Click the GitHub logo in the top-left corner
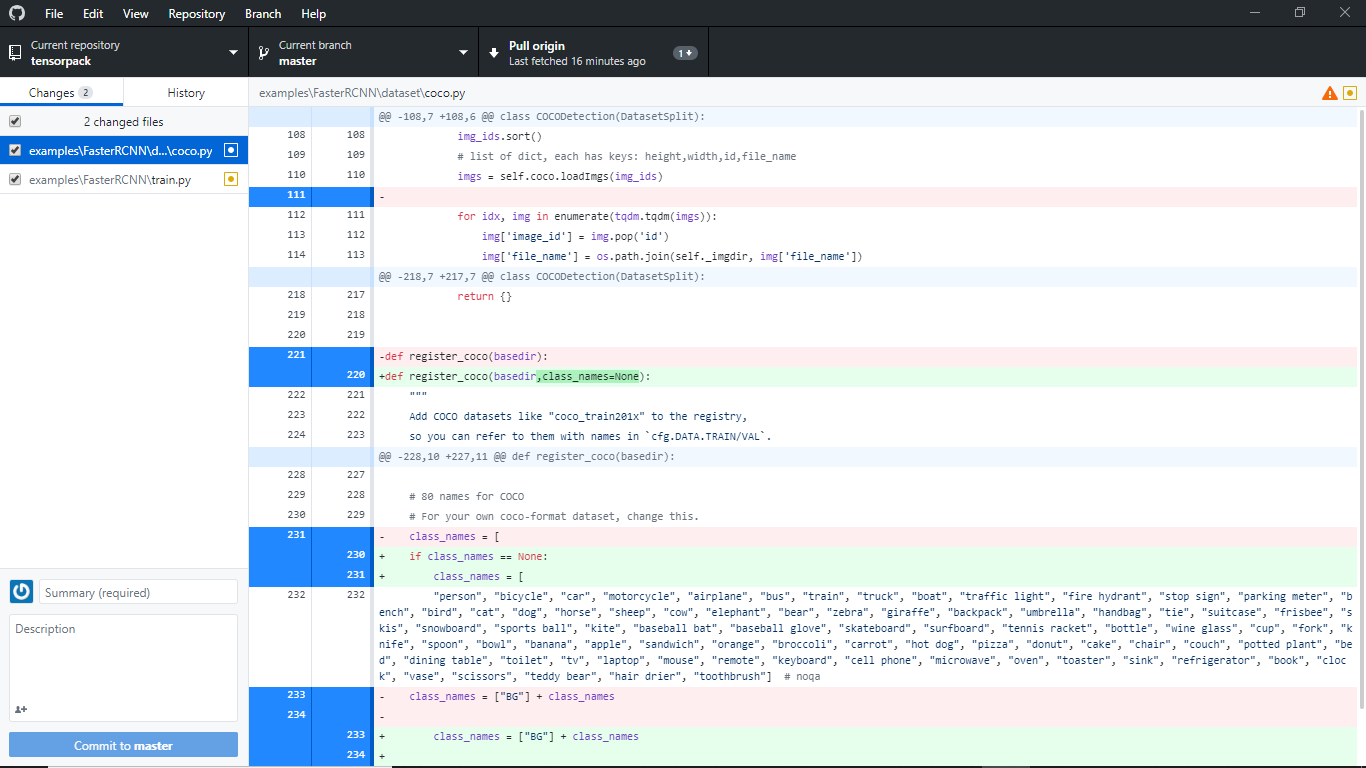The image size is (1366, 768). (16, 13)
